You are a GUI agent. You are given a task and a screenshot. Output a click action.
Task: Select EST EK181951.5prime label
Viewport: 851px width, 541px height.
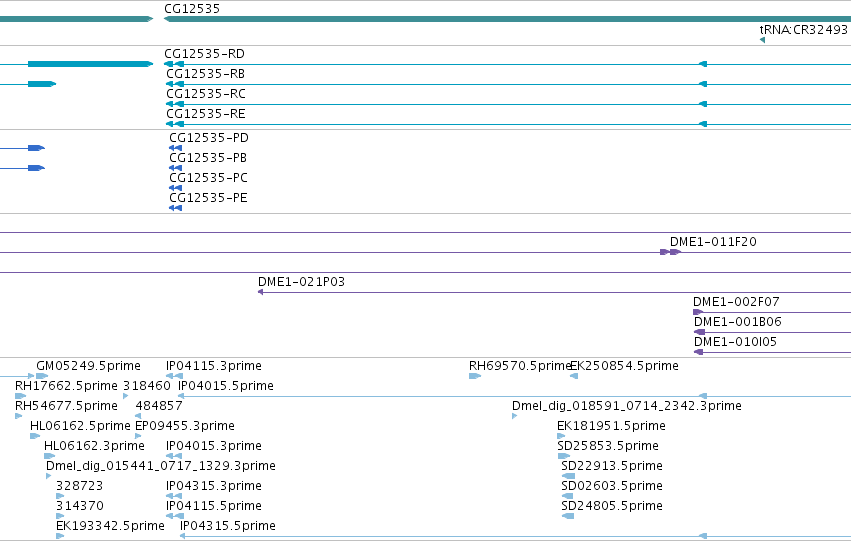[x=612, y=427]
